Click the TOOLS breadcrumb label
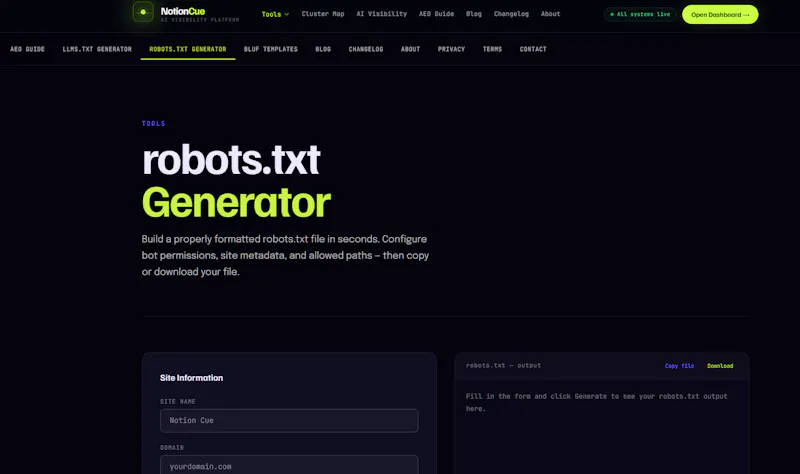This screenshot has height=474, width=800. tap(153, 123)
